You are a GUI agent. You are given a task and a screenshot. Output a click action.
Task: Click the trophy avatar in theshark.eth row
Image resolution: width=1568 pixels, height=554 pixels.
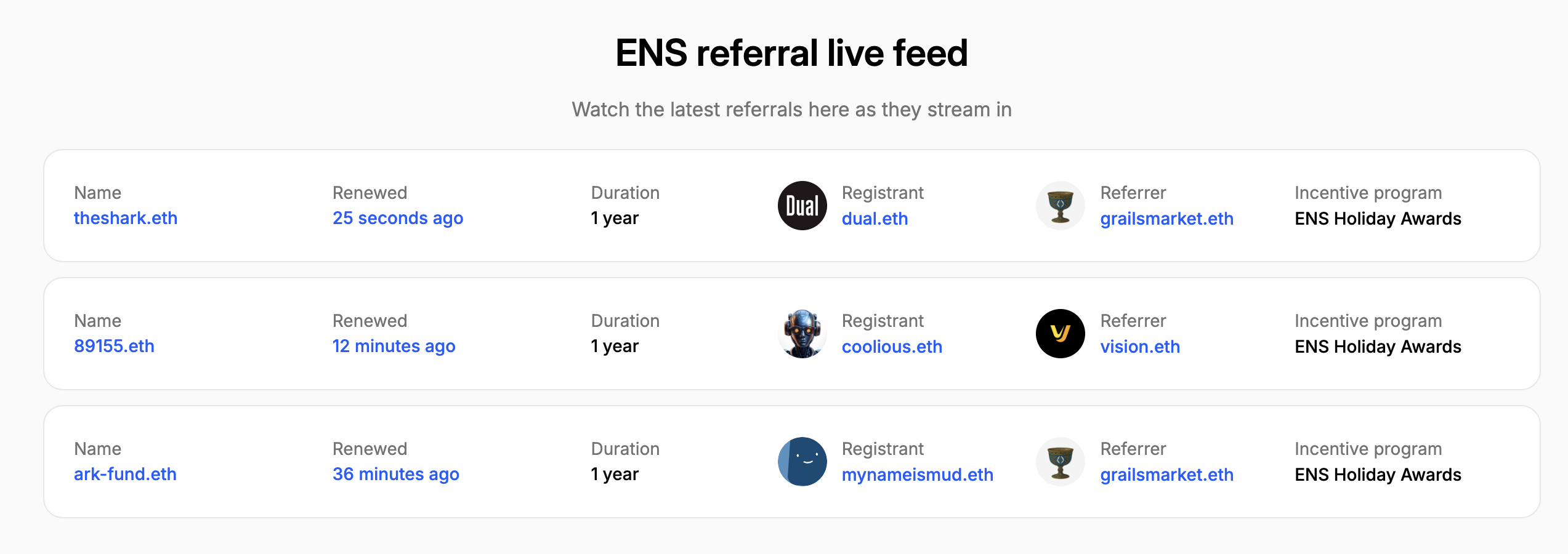(x=1060, y=206)
